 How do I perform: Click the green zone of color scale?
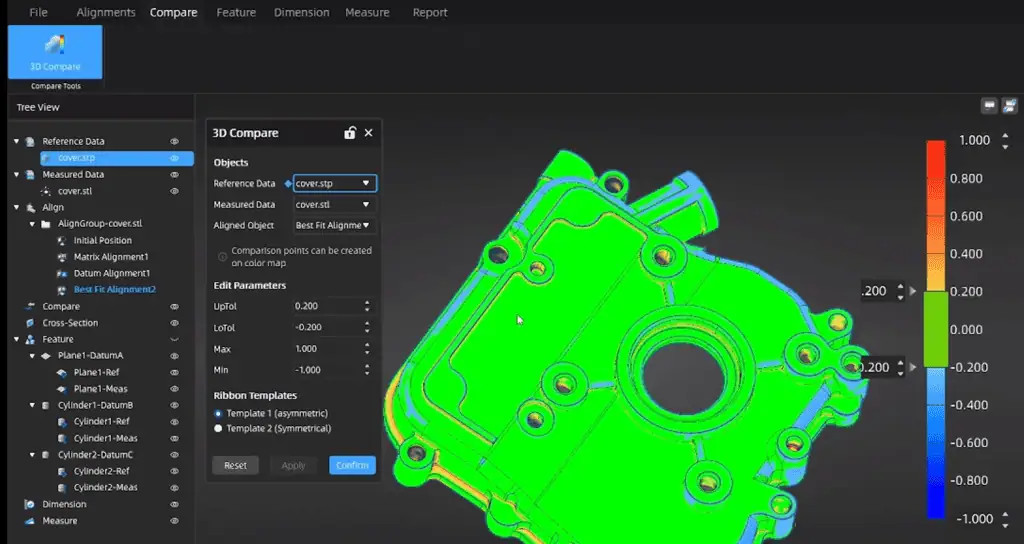tap(935, 328)
